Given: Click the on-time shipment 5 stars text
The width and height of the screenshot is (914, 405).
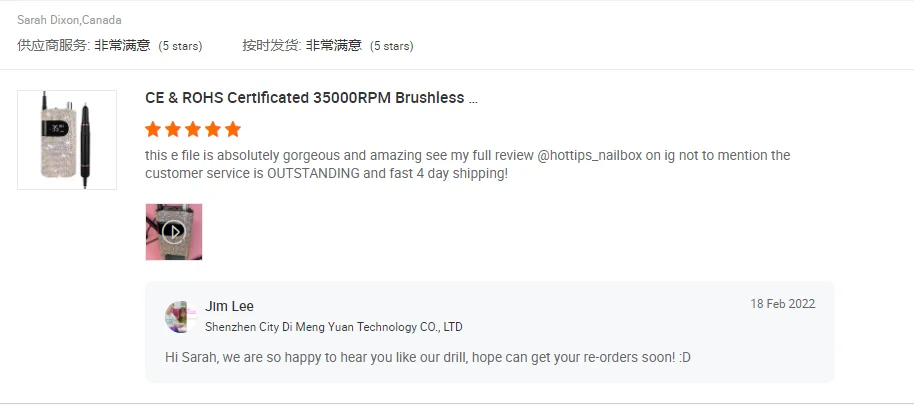Looking at the screenshot, I should pos(392,46).
